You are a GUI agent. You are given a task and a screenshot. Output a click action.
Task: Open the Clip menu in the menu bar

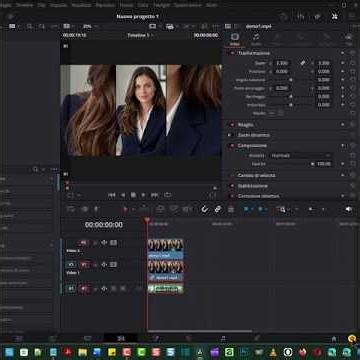[x=42, y=5]
